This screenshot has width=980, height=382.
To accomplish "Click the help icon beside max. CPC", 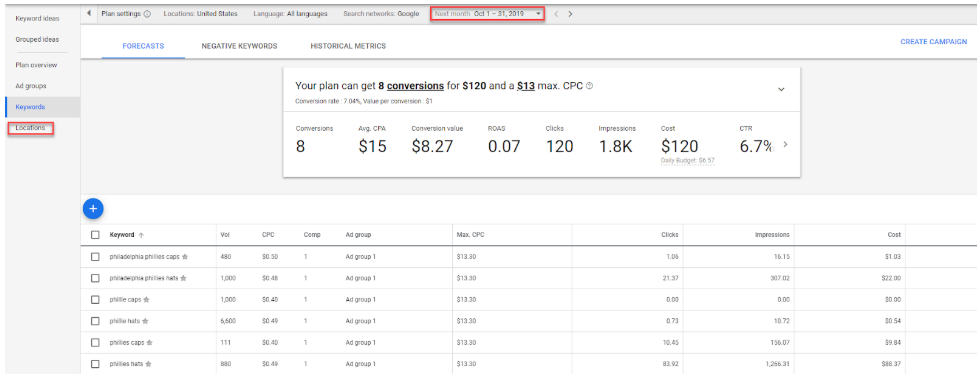I will [589, 86].
